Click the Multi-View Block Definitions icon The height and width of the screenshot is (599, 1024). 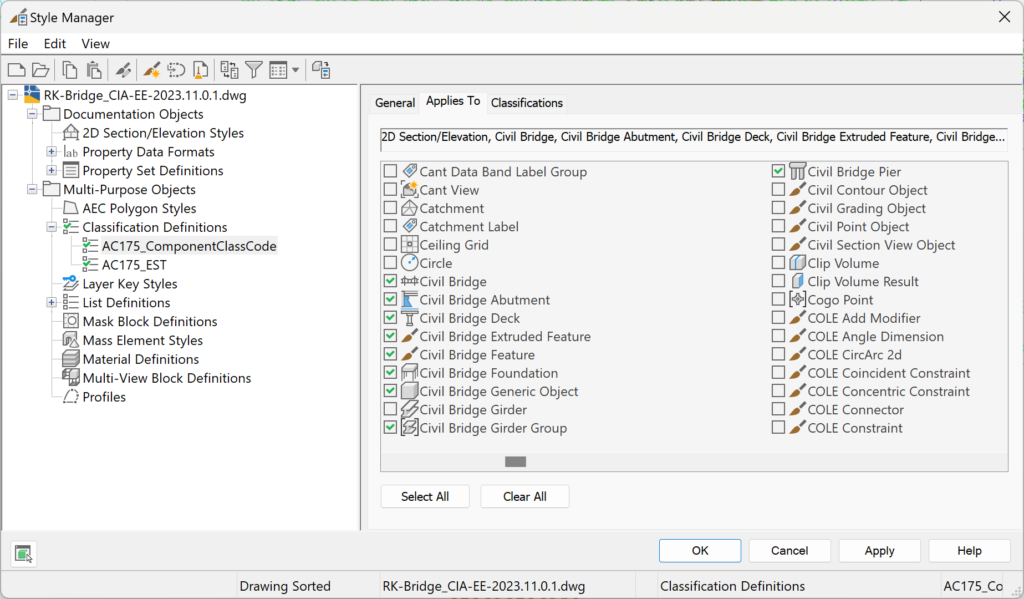pos(71,378)
